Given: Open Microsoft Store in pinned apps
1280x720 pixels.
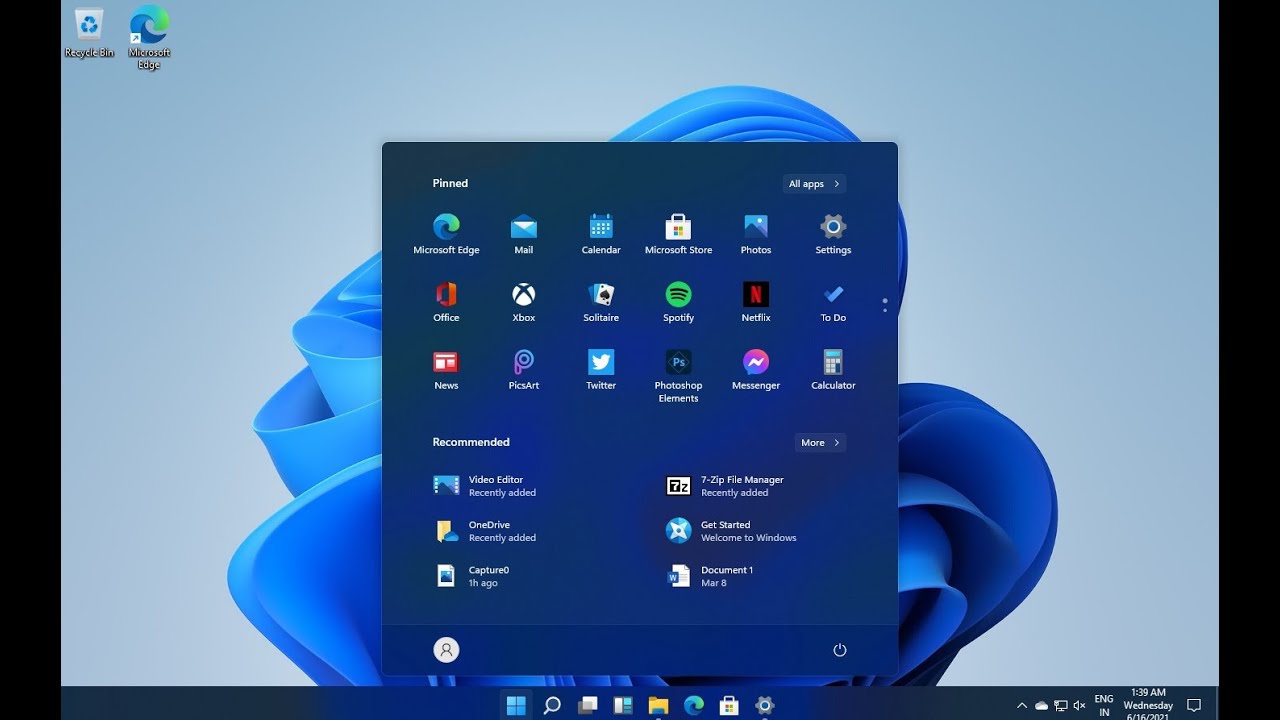Looking at the screenshot, I should pos(678,234).
